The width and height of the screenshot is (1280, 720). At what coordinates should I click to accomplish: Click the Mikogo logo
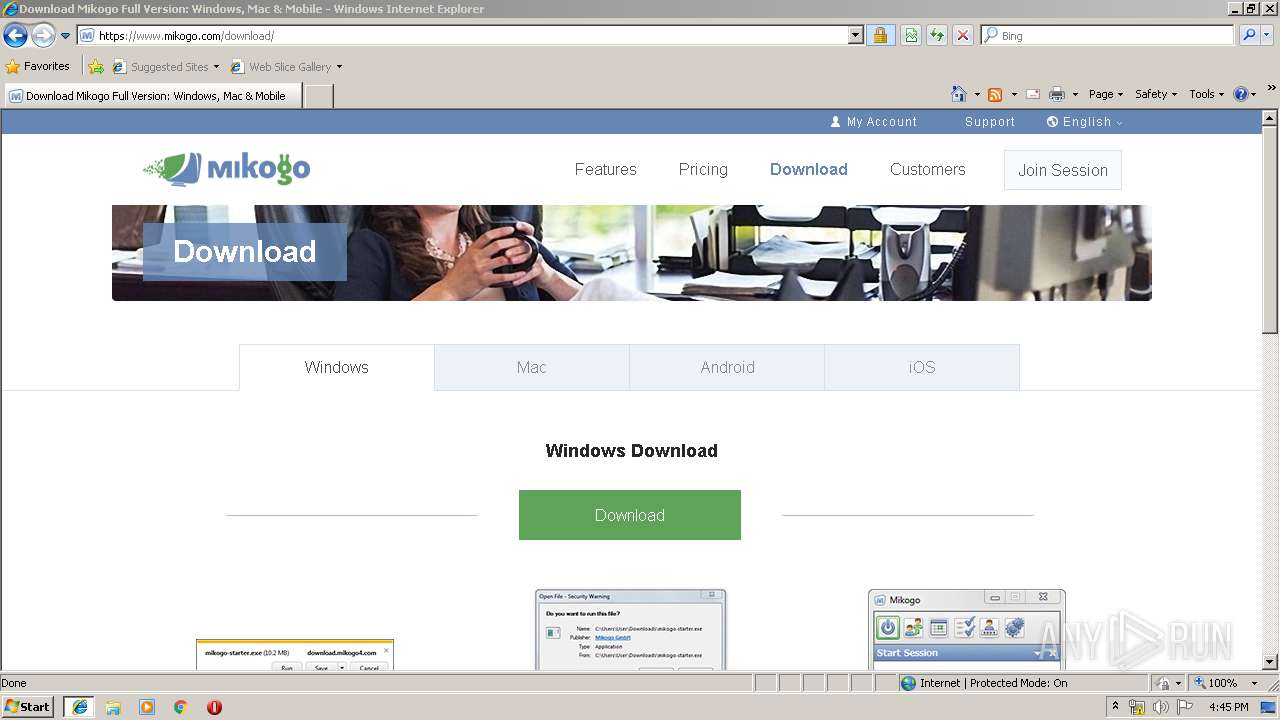point(227,169)
